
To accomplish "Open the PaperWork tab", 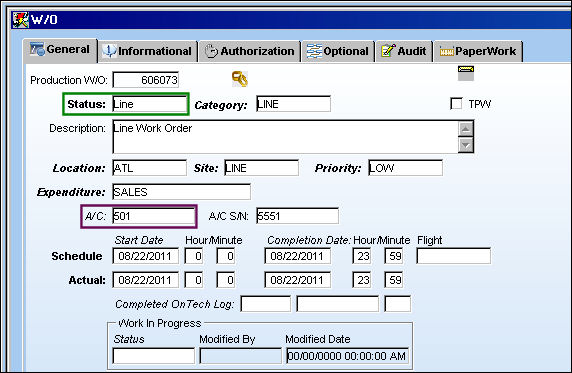I will pyautogui.click(x=478, y=51).
